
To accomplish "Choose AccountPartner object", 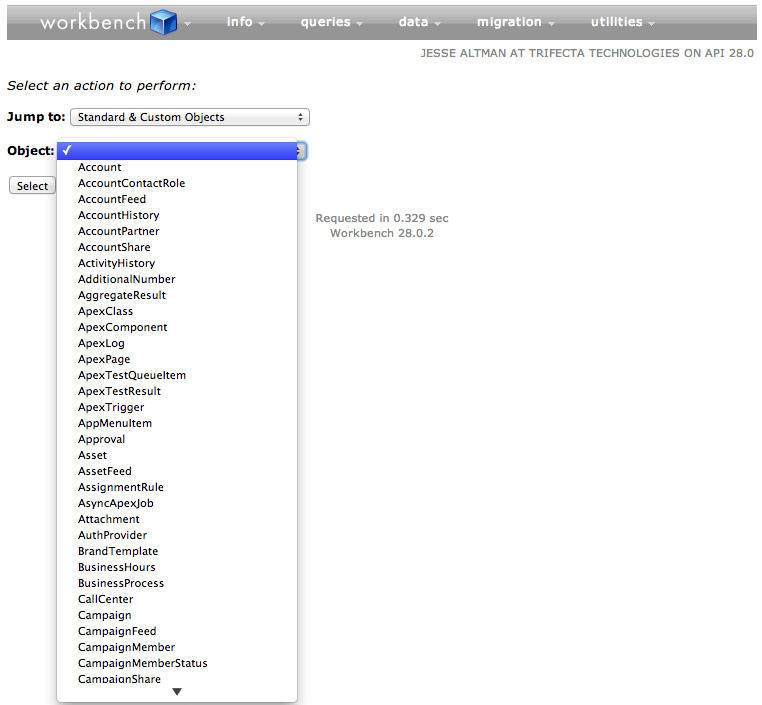I will click(177, 231).
